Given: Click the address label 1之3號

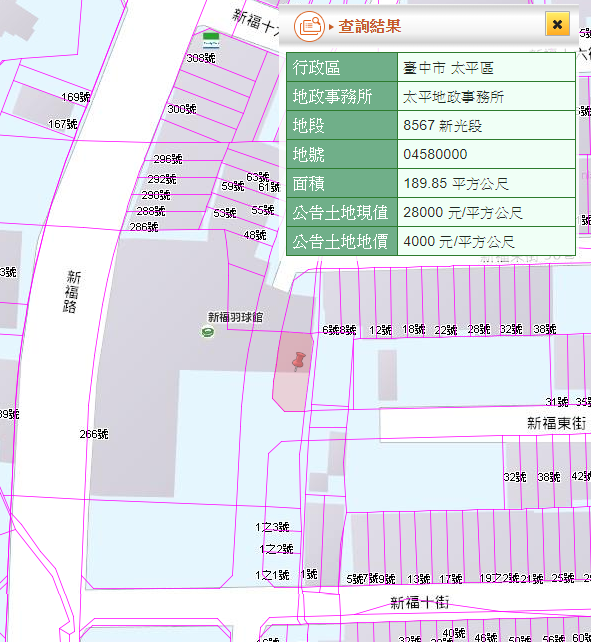Looking at the screenshot, I should pos(272,527).
